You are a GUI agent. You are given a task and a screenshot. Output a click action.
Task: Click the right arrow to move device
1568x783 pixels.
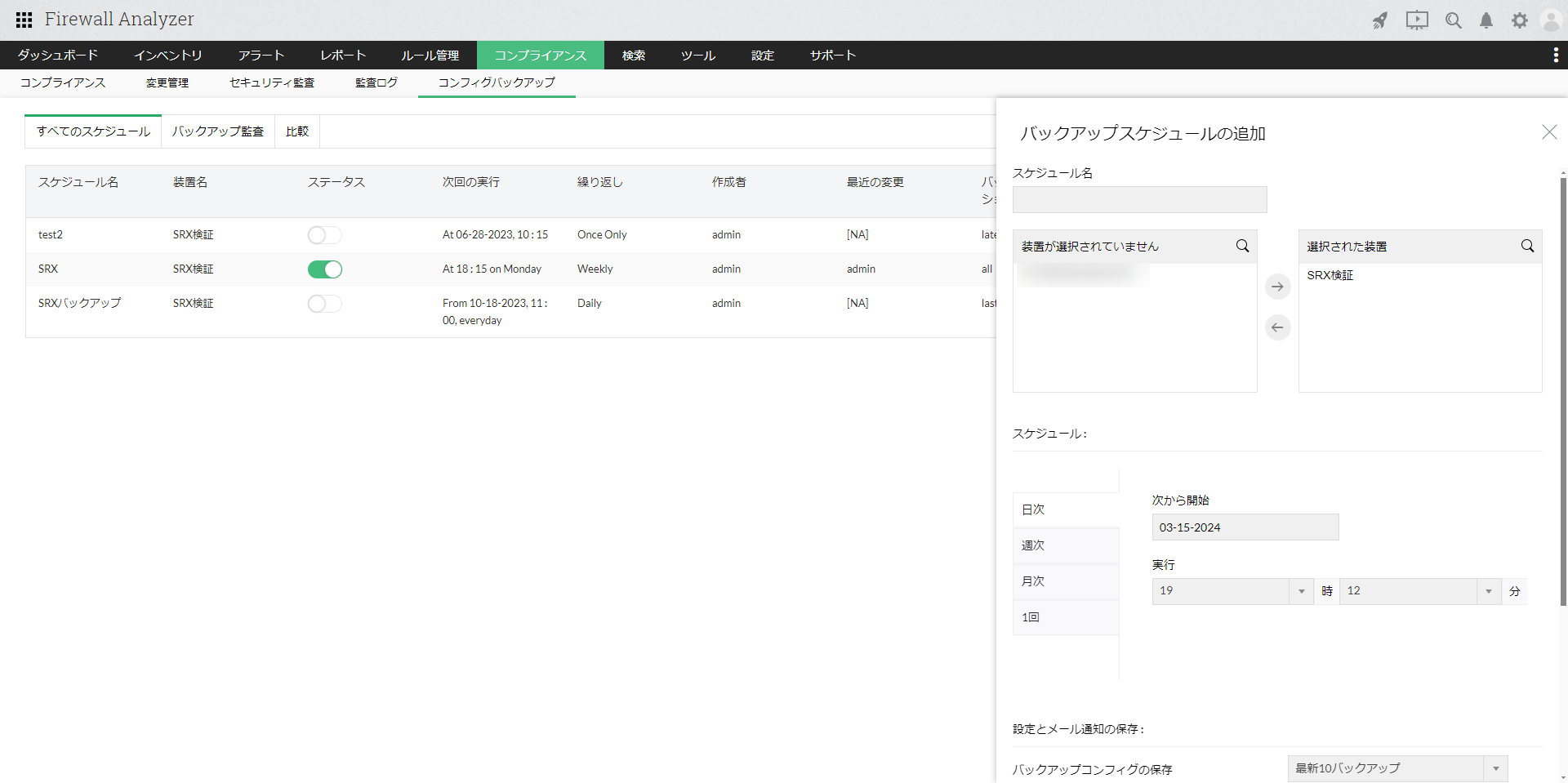pos(1277,287)
